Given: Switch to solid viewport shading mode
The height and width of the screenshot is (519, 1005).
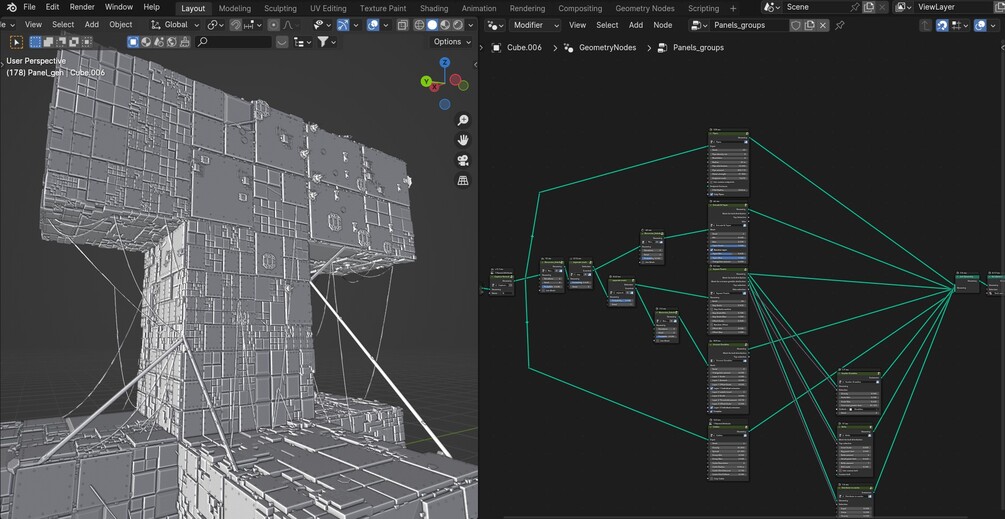Looking at the screenshot, I should (432, 25).
